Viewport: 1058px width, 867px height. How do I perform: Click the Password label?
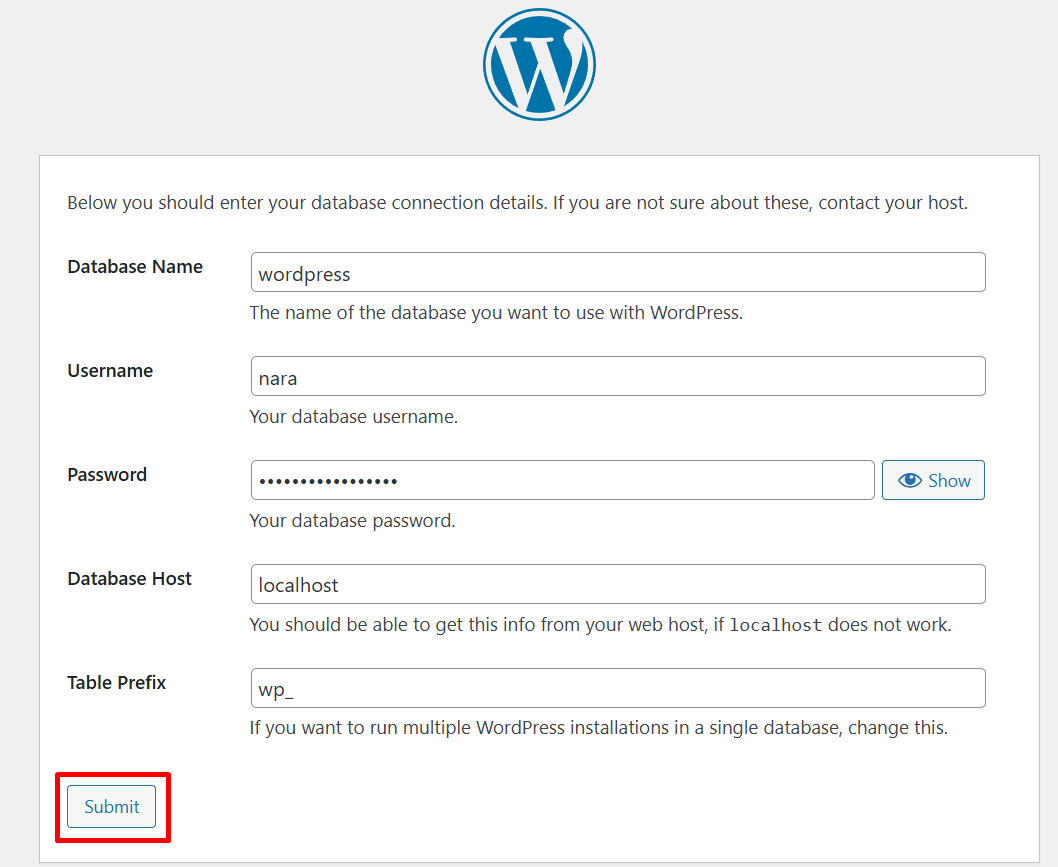[107, 474]
